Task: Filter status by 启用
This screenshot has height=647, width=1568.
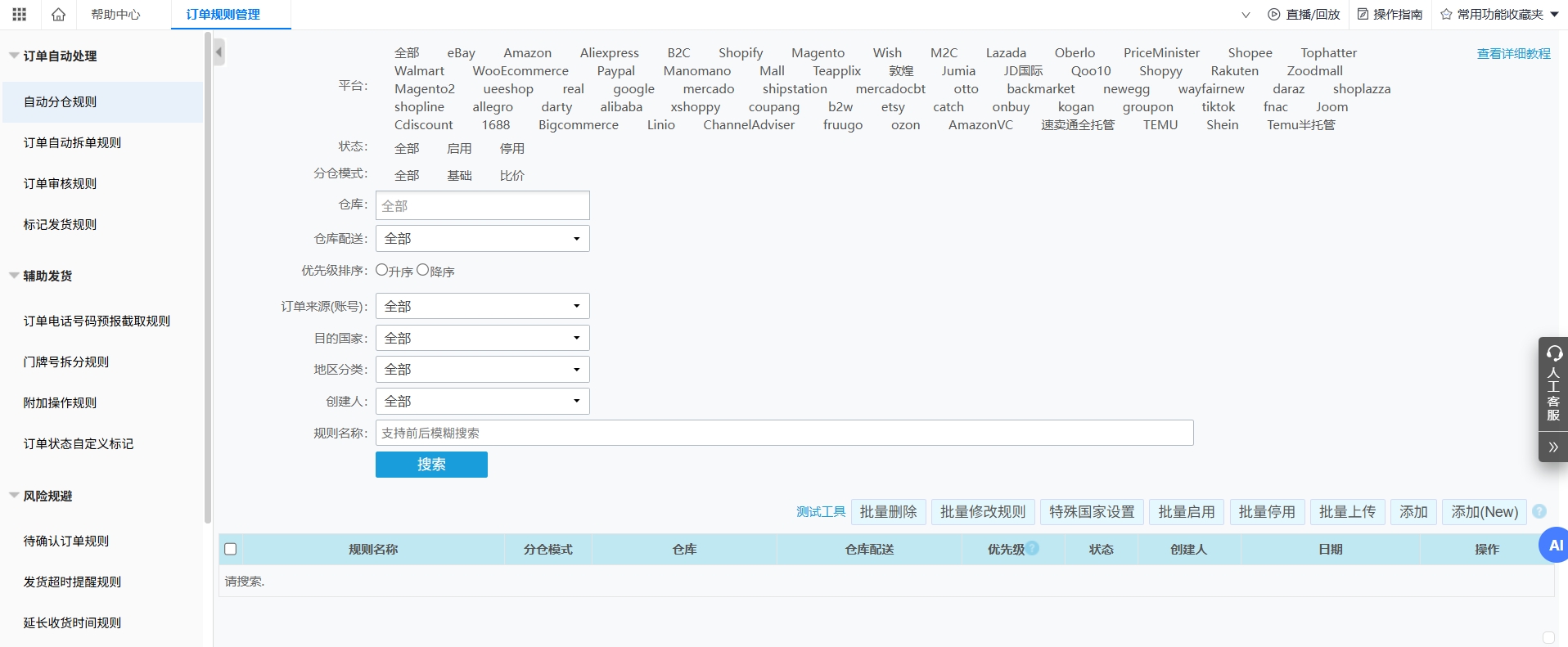Action: coord(459,148)
